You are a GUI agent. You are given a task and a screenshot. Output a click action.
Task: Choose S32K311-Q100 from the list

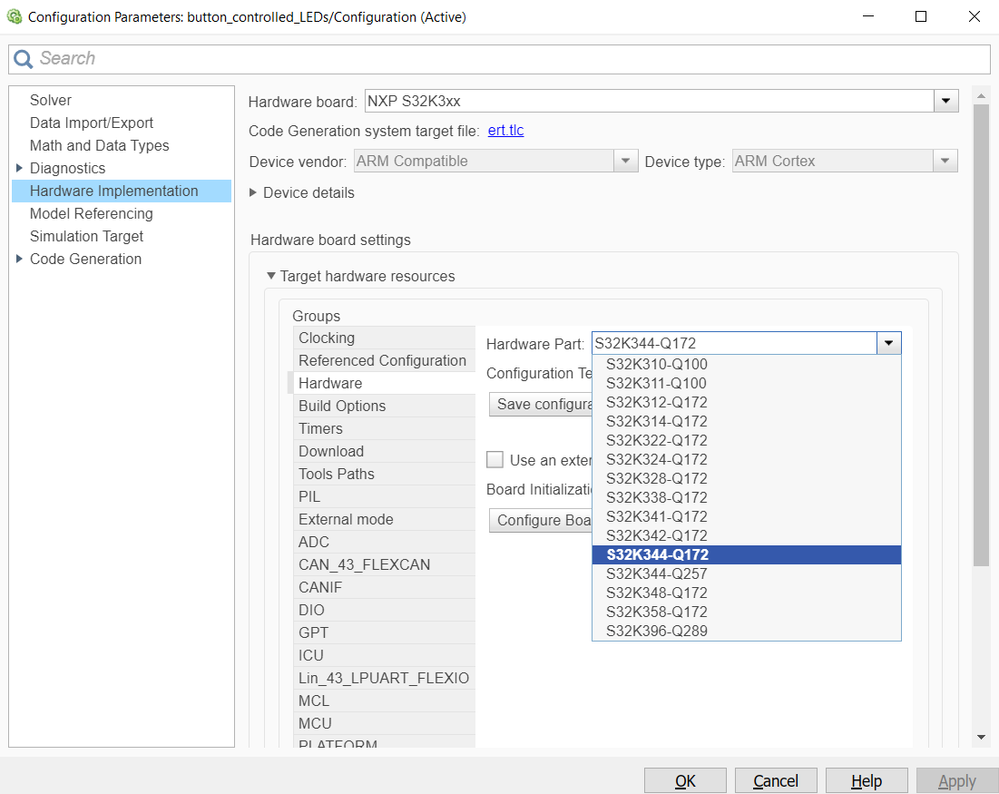click(747, 384)
